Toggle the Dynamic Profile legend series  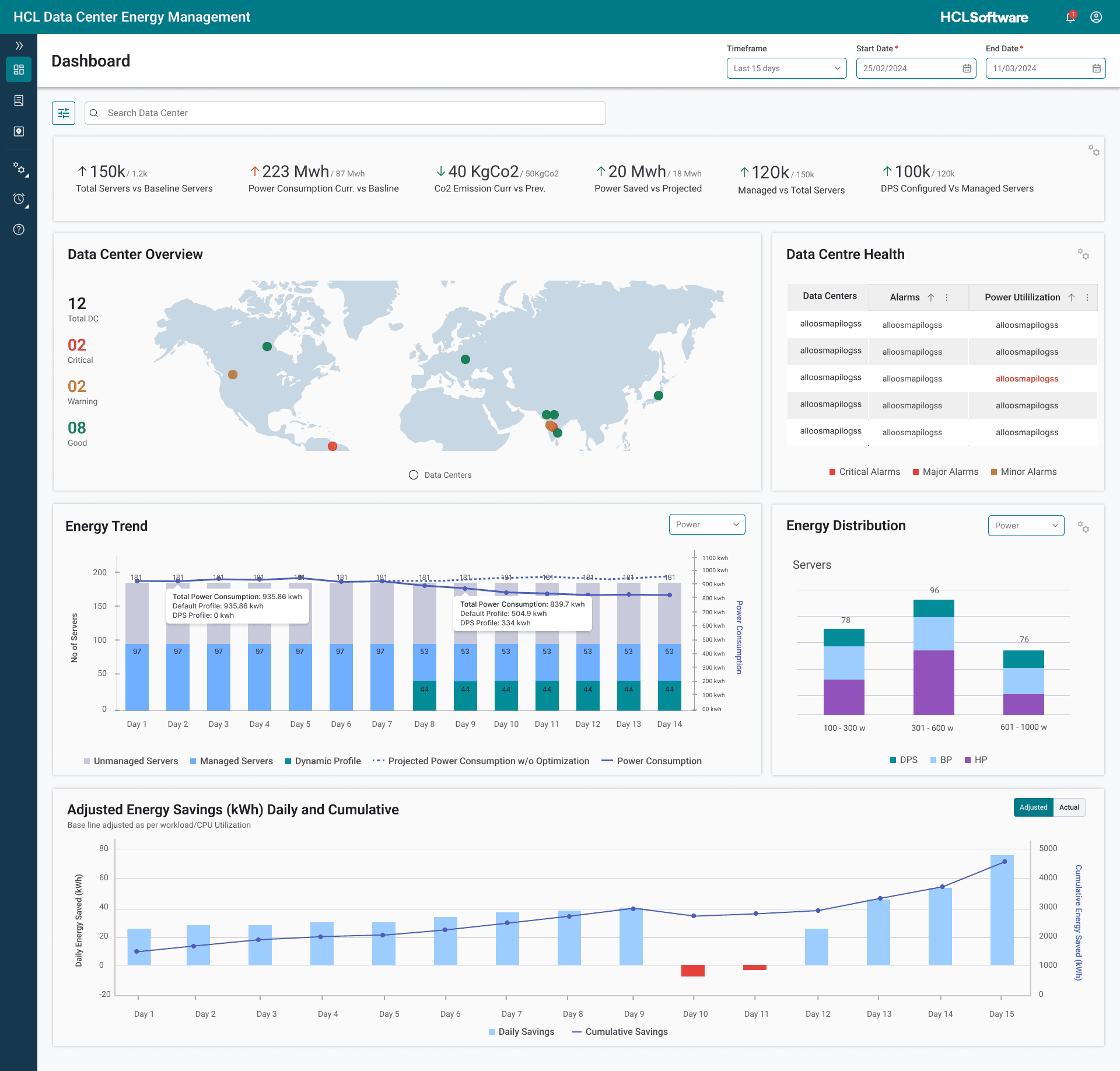[x=323, y=761]
